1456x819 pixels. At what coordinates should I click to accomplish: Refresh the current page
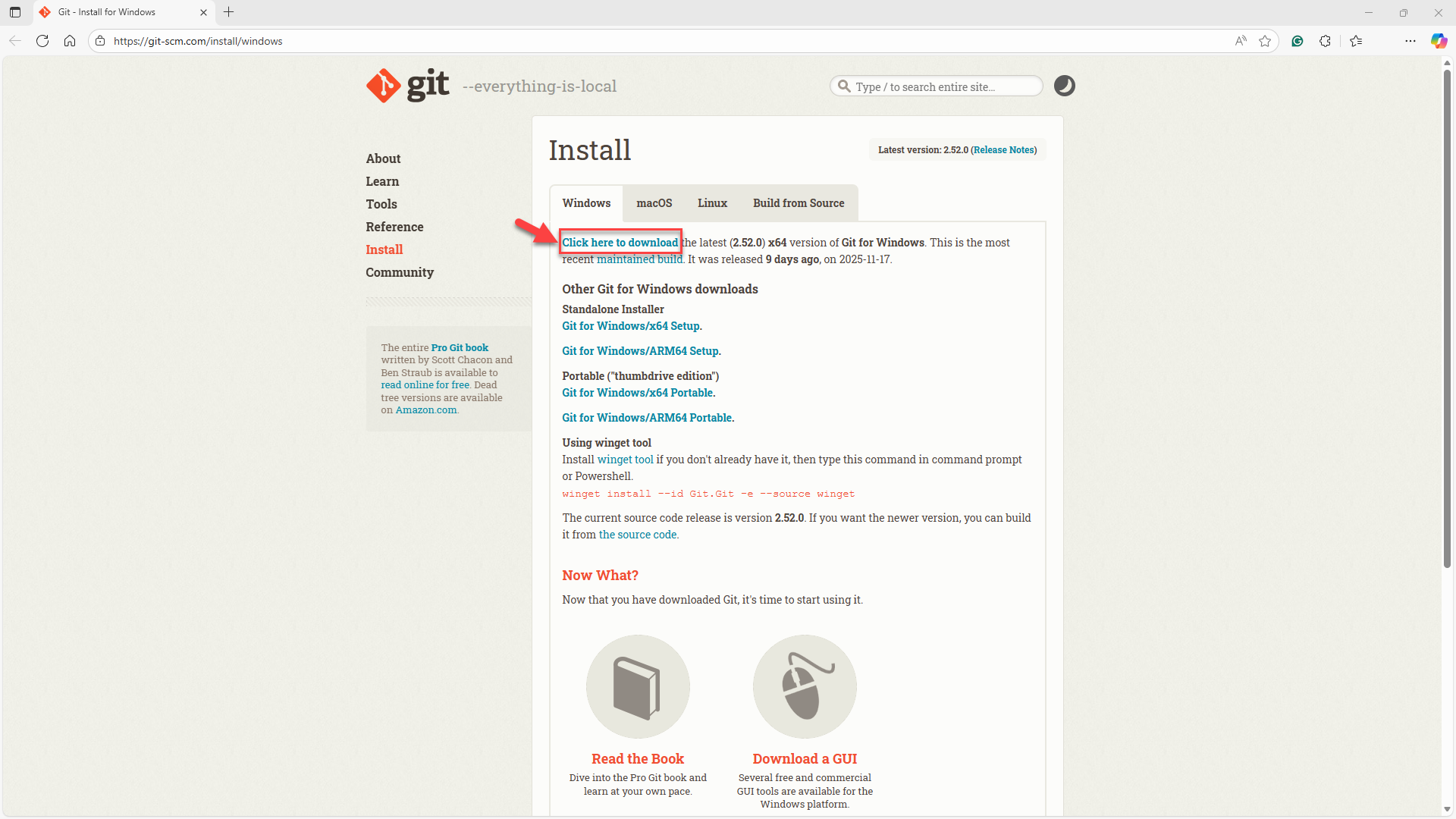pos(42,41)
